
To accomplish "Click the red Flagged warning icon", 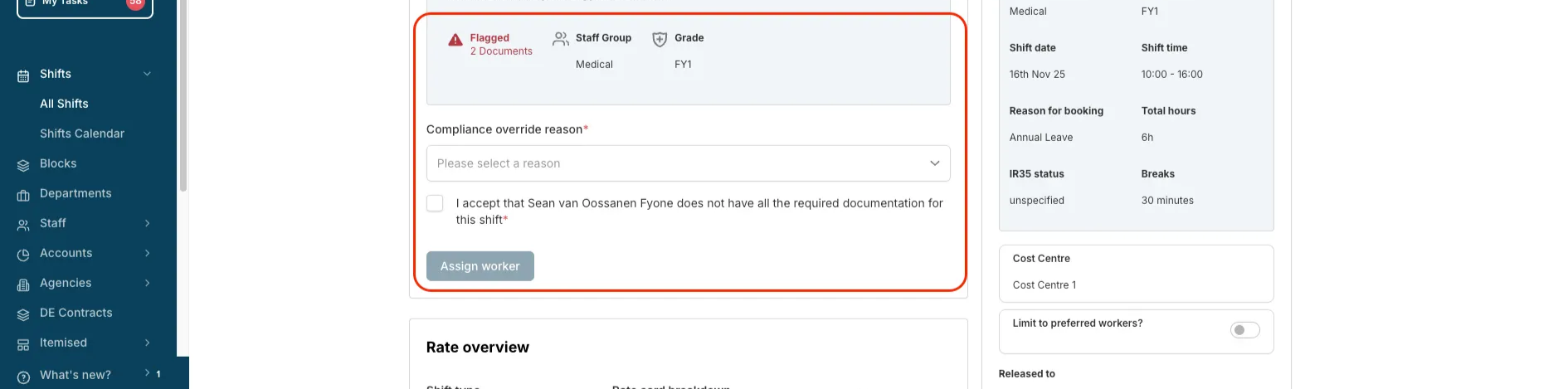I will click(x=455, y=40).
